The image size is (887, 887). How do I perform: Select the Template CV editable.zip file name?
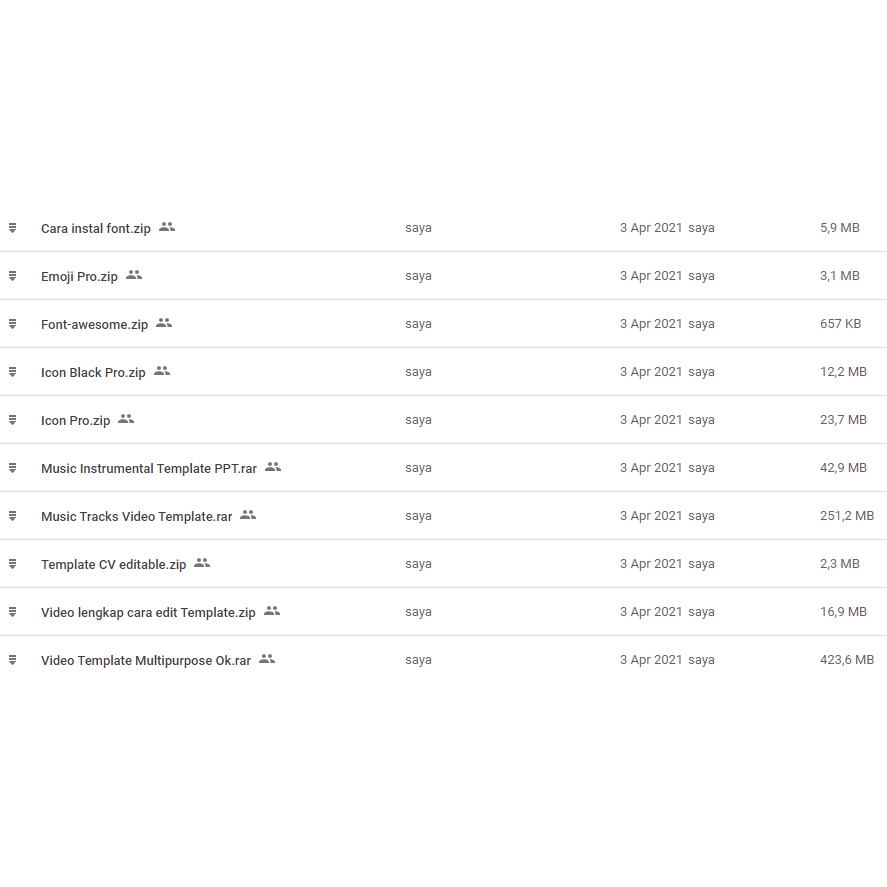point(113,564)
